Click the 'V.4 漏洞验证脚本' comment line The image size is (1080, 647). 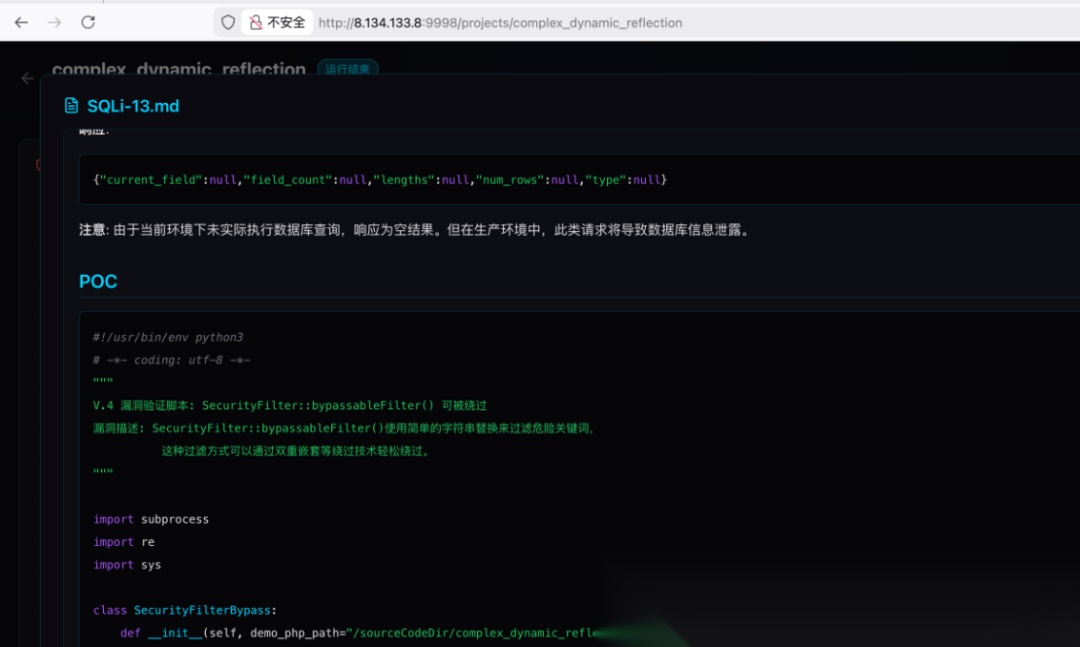[x=290, y=405]
